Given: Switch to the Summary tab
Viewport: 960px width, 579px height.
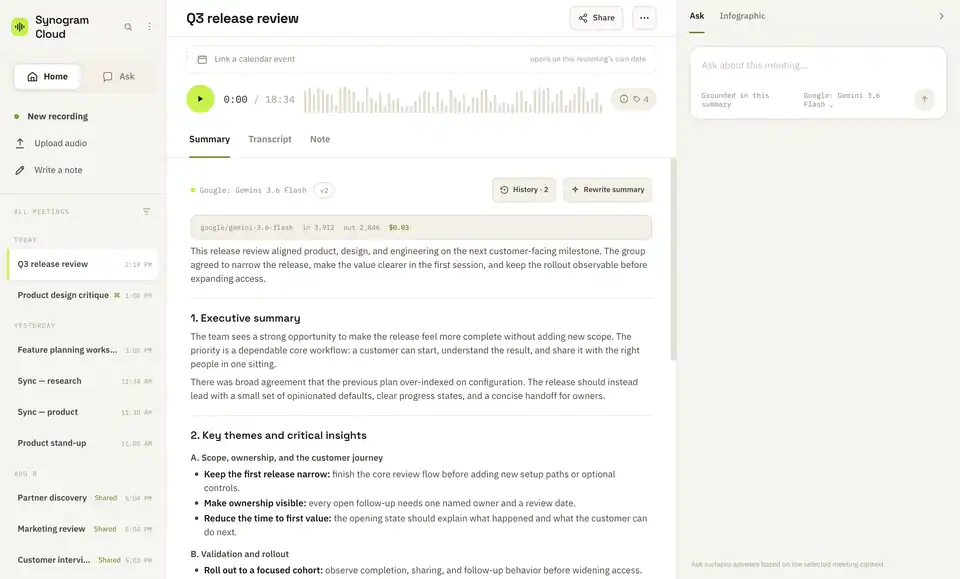Looking at the screenshot, I should point(209,140).
